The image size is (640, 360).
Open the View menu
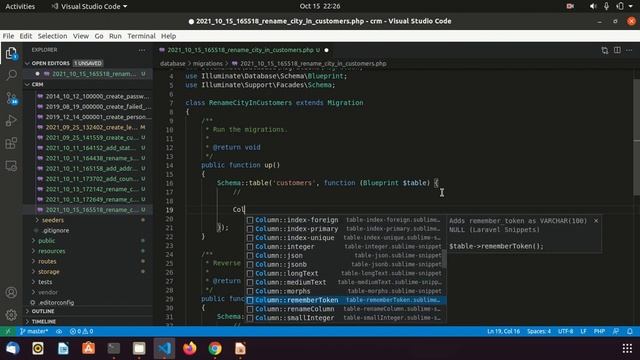[x=81, y=36]
